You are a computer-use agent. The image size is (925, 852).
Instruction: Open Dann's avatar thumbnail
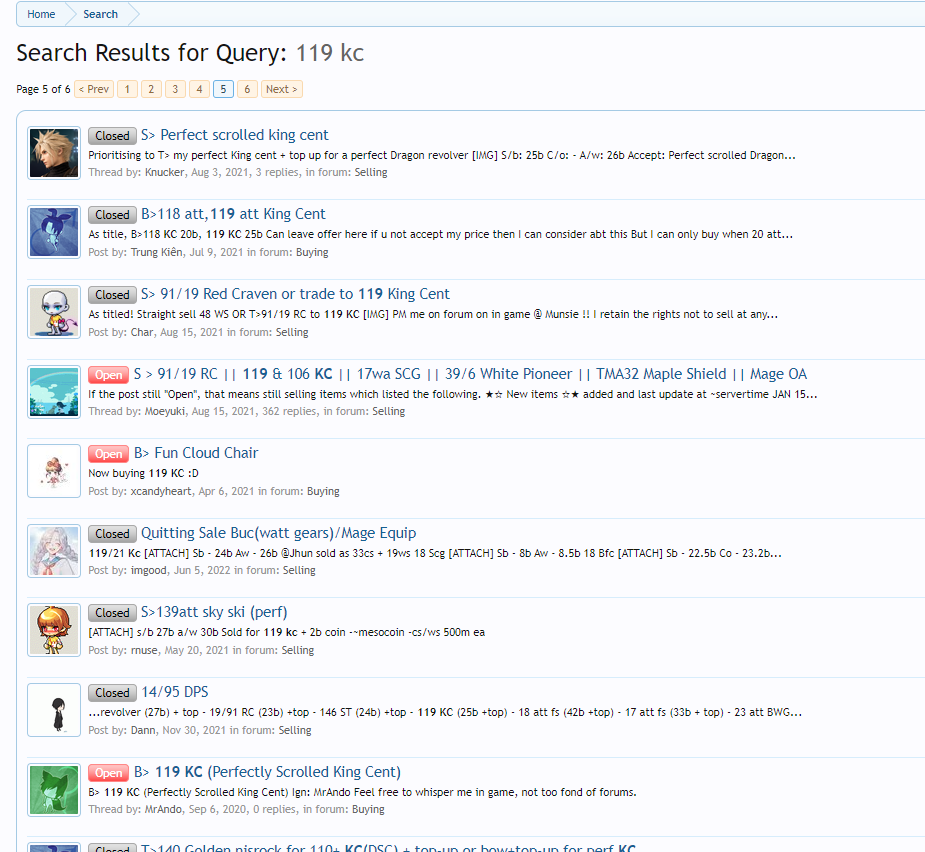pos(54,710)
